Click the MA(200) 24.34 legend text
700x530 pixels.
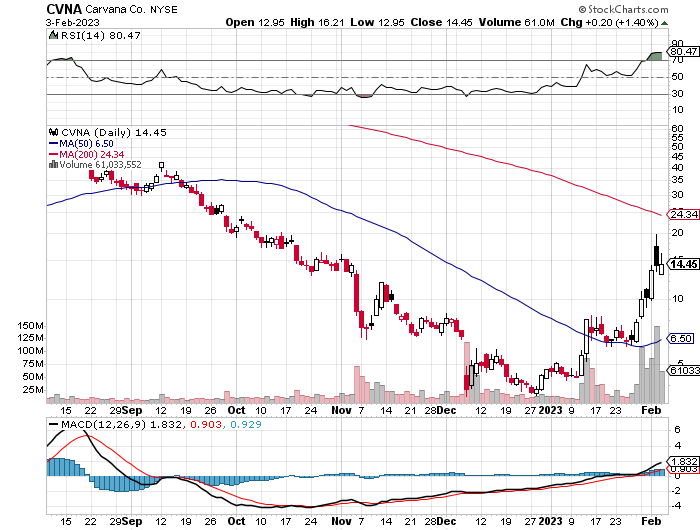pyautogui.click(x=92, y=154)
